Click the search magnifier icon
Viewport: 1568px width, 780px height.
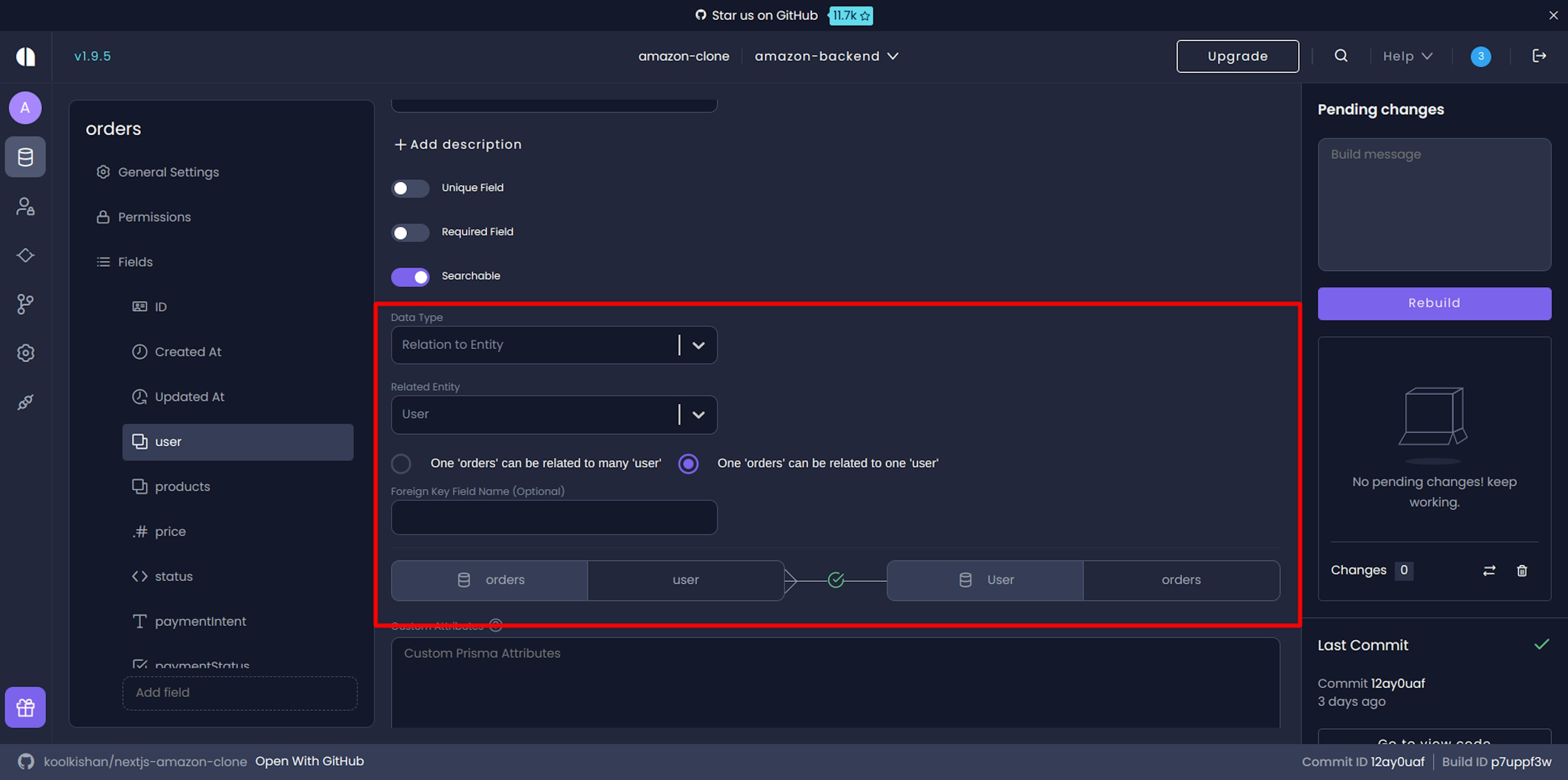[x=1341, y=56]
